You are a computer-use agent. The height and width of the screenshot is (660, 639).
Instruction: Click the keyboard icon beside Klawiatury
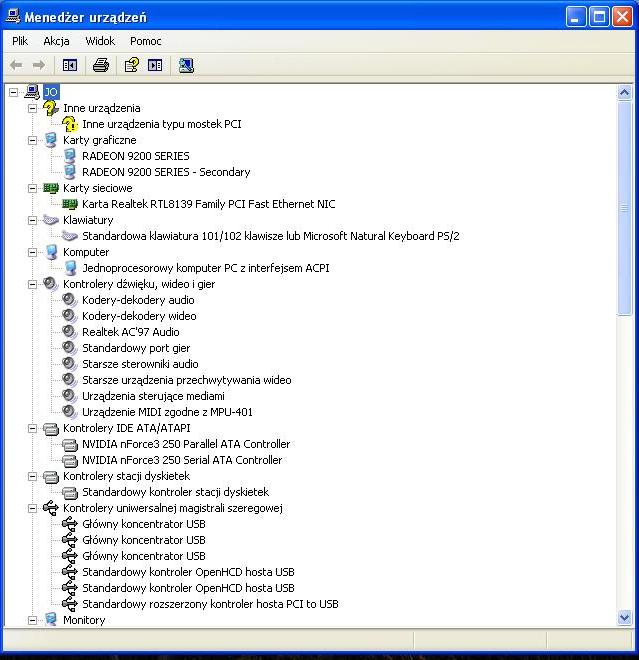51,220
